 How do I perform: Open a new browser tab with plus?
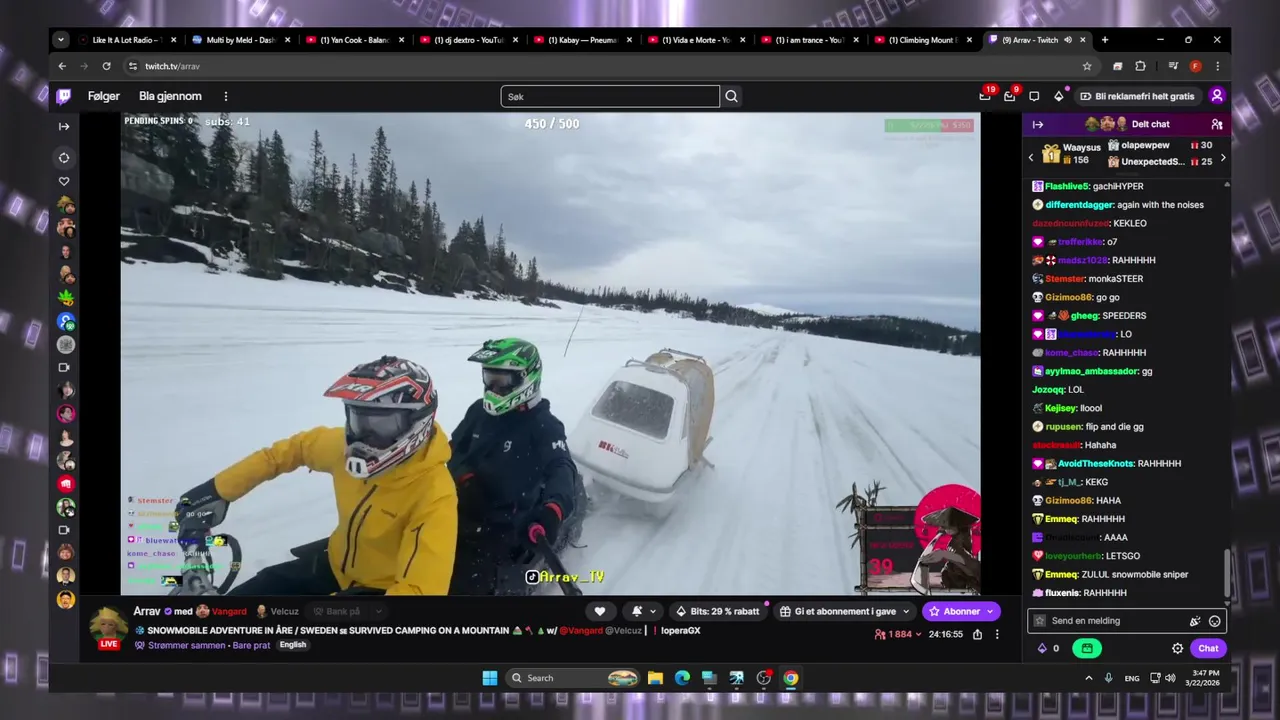(x=1105, y=40)
